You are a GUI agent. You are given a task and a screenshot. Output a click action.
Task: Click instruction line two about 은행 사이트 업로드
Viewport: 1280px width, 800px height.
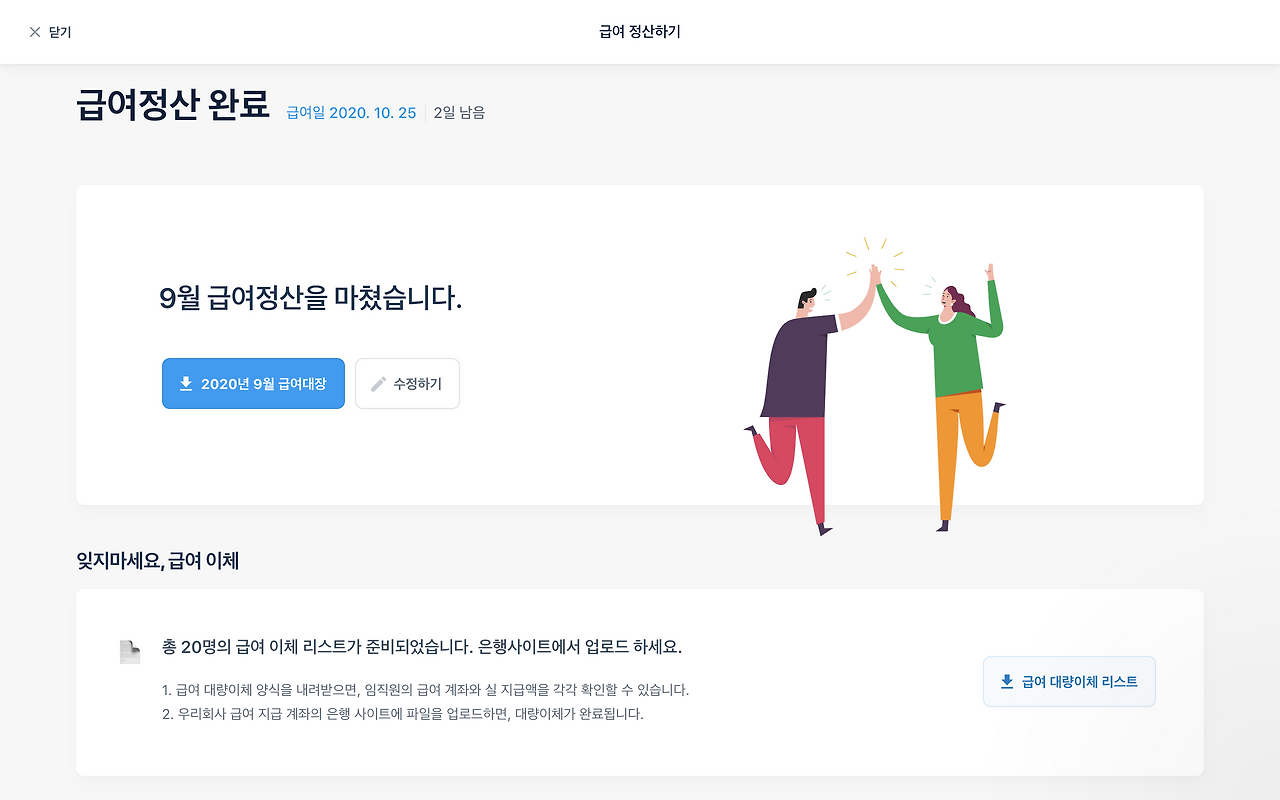click(x=403, y=715)
